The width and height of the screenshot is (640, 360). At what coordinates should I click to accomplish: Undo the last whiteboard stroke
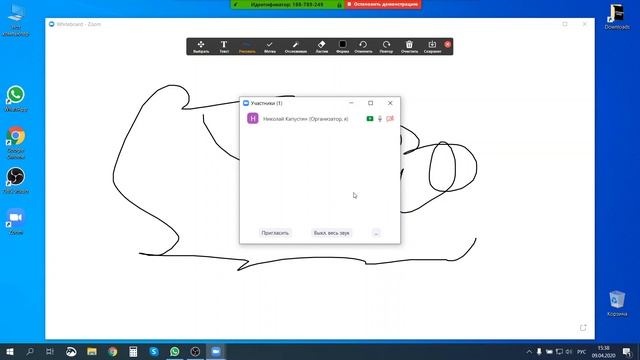click(x=363, y=47)
